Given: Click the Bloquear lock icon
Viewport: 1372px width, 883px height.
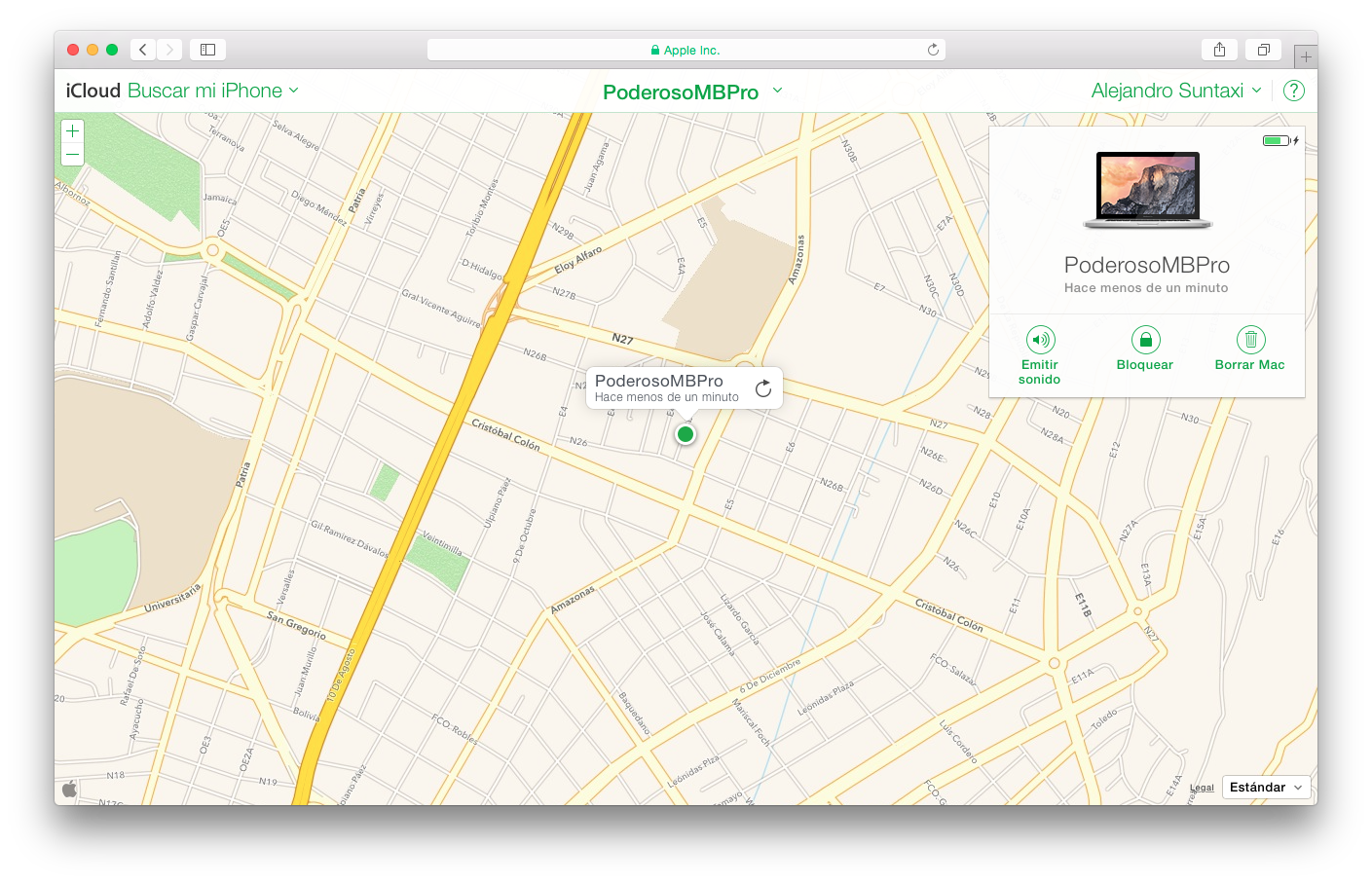Looking at the screenshot, I should click(x=1146, y=339).
